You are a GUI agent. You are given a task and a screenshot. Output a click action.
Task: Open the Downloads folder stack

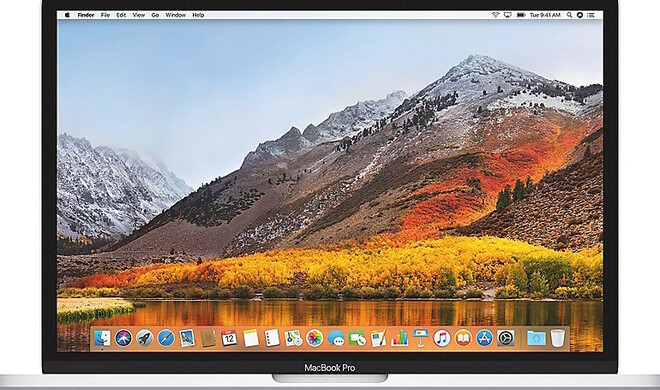point(536,338)
